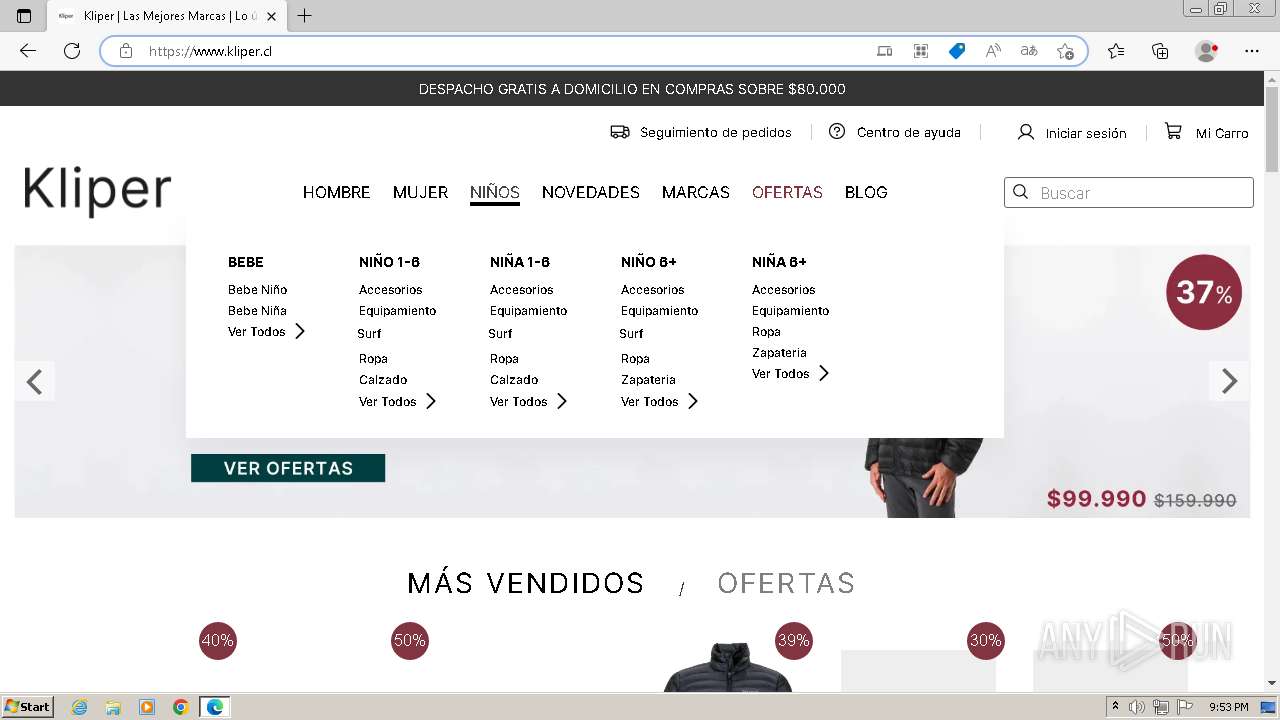Click the delivery truck tracking icon
The image size is (1280, 720).
coord(620,132)
